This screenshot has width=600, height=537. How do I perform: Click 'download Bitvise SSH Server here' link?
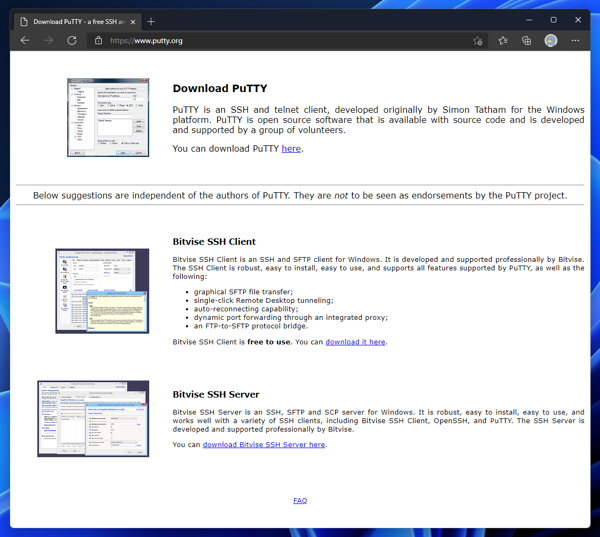point(264,444)
